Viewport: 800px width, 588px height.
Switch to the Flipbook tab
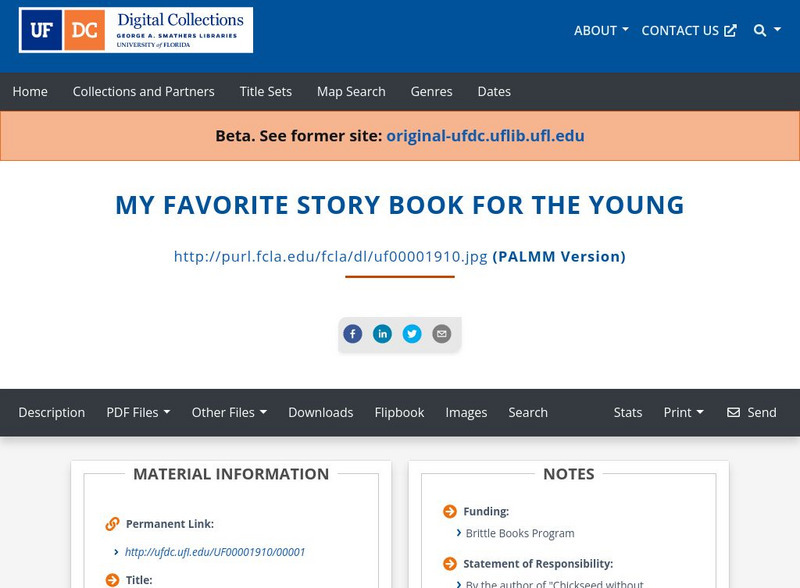pos(399,412)
